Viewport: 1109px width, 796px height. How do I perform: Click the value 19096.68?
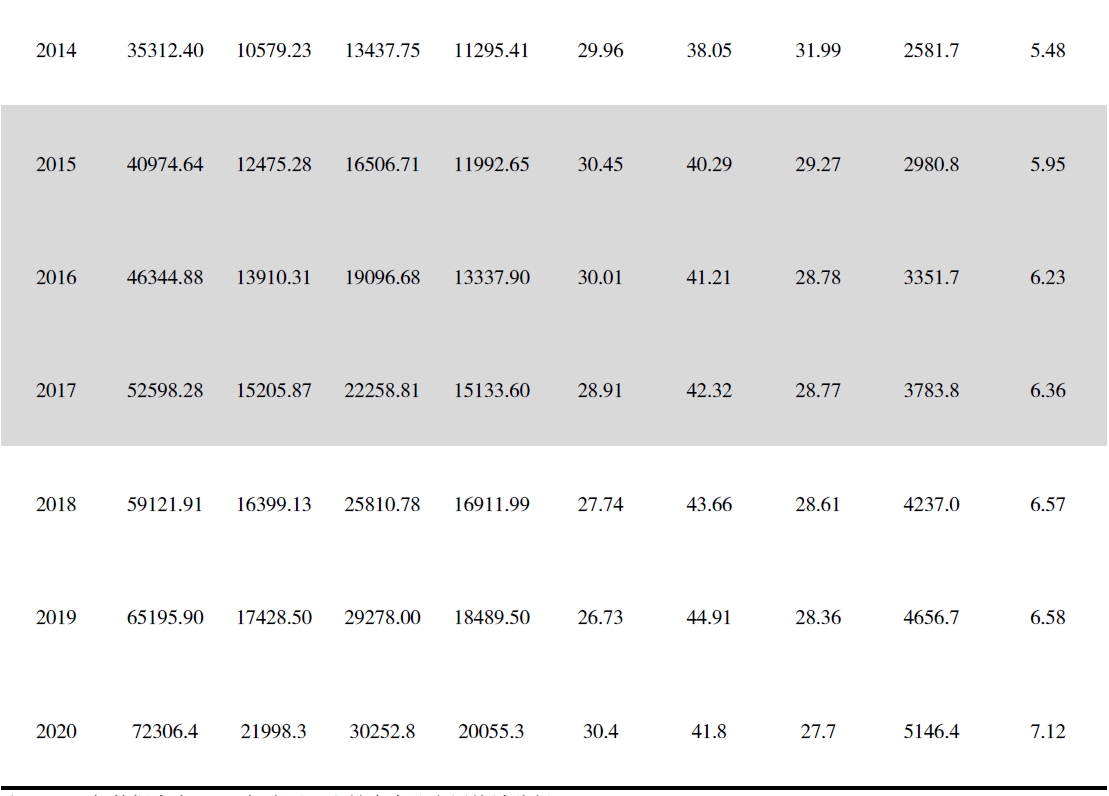pyautogui.click(x=382, y=277)
